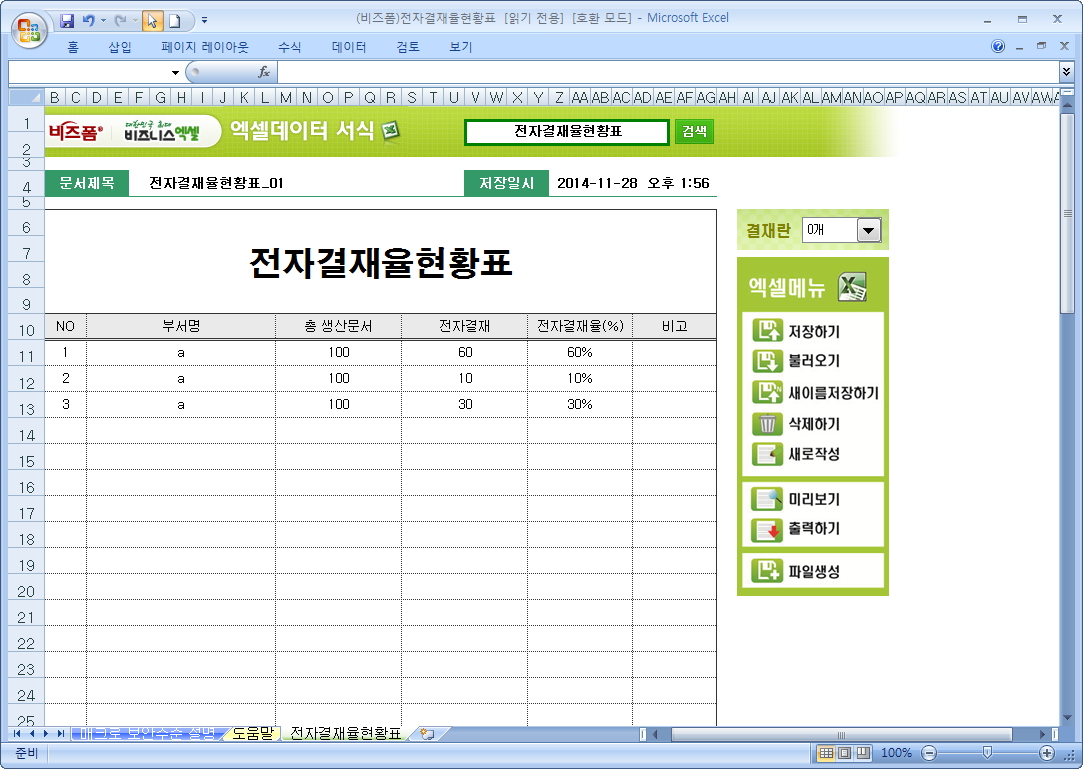Image resolution: width=1083 pixels, height=769 pixels.
Task: Click the zoom slider handle
Action: point(987,753)
